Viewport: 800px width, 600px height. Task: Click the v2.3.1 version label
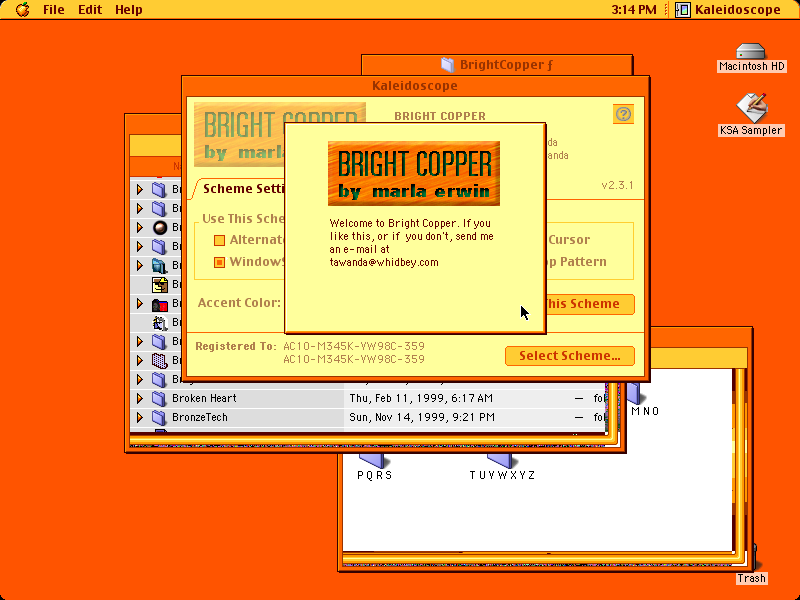tap(617, 185)
